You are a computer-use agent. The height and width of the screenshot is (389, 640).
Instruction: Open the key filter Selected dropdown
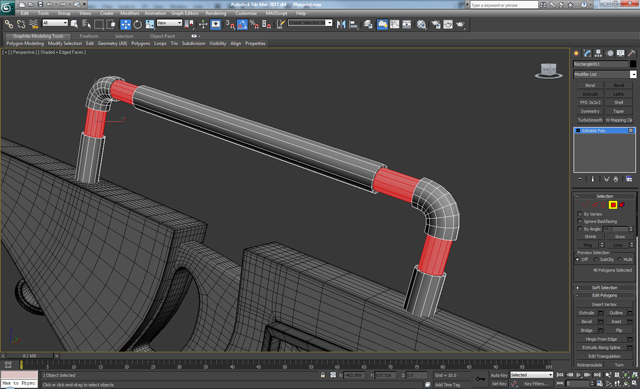[x=531, y=375]
